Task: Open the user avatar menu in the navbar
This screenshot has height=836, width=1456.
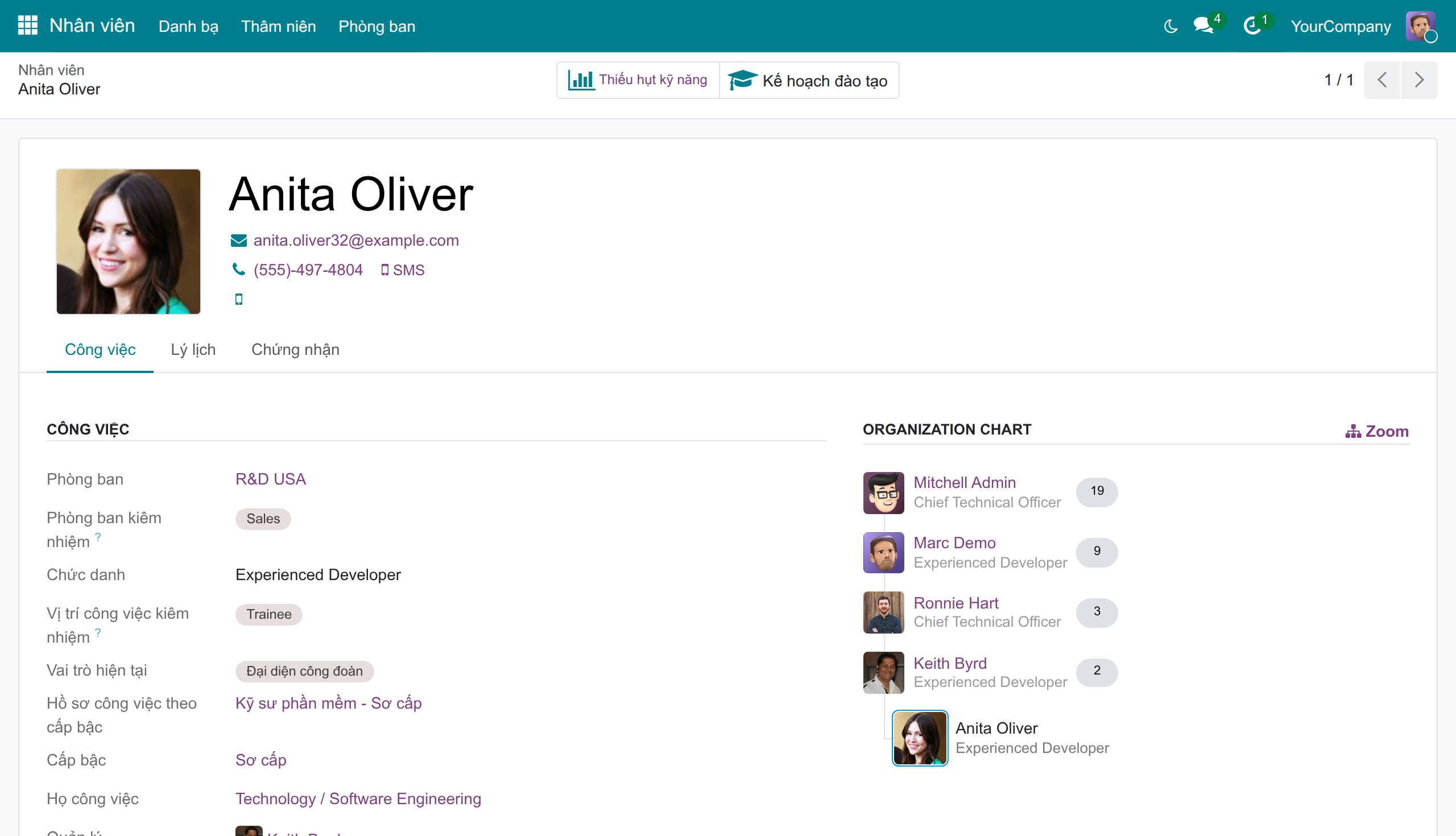Action: pyautogui.click(x=1420, y=26)
